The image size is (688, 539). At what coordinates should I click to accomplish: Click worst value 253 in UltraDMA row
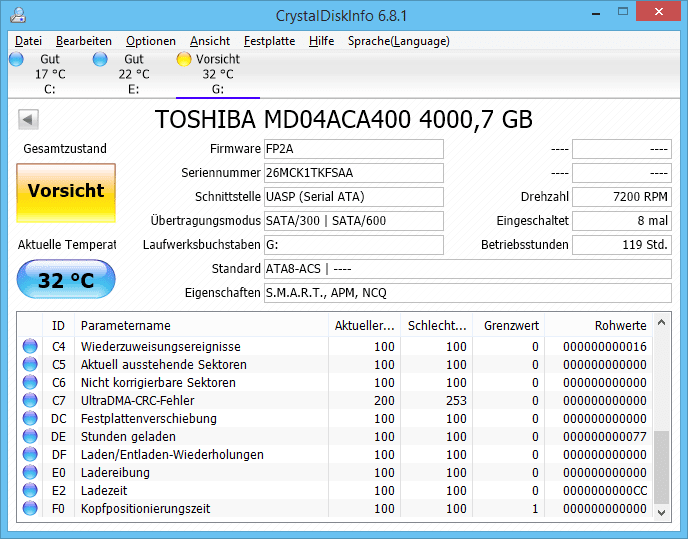click(x=456, y=401)
